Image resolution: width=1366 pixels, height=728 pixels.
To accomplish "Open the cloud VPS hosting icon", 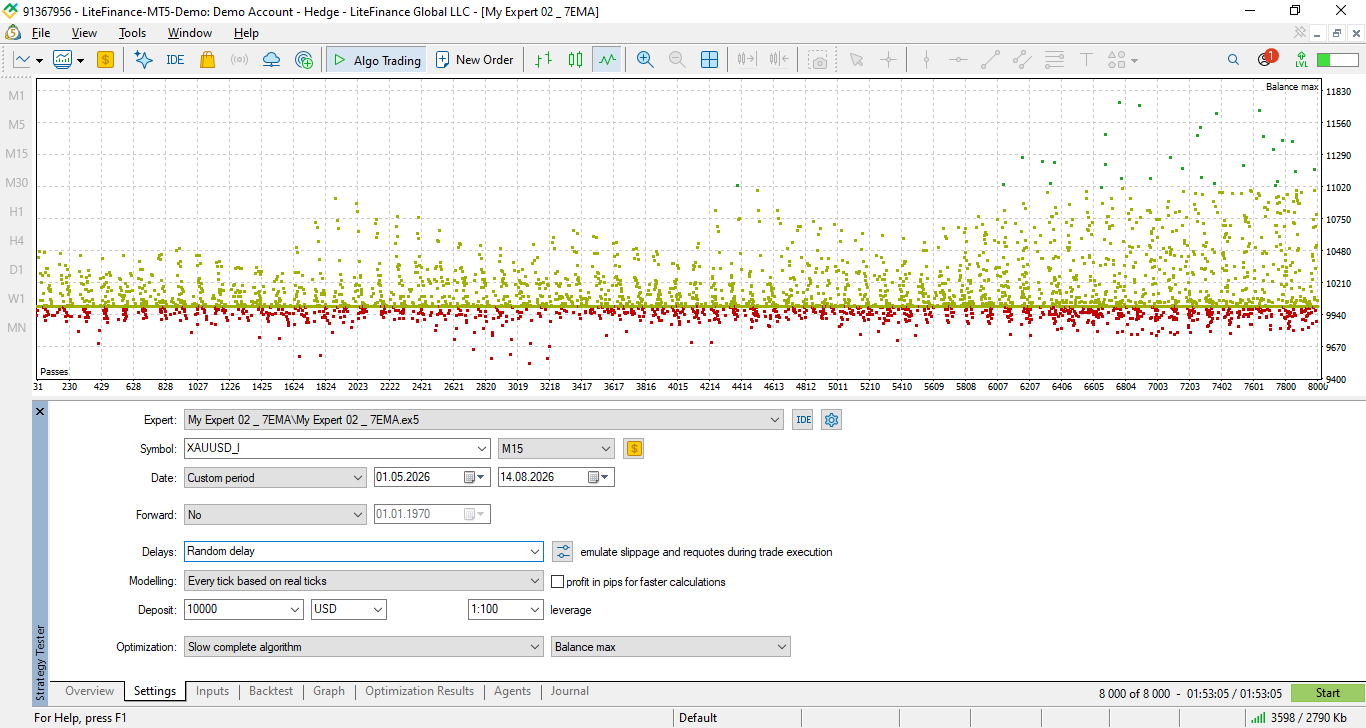I will [x=271, y=60].
